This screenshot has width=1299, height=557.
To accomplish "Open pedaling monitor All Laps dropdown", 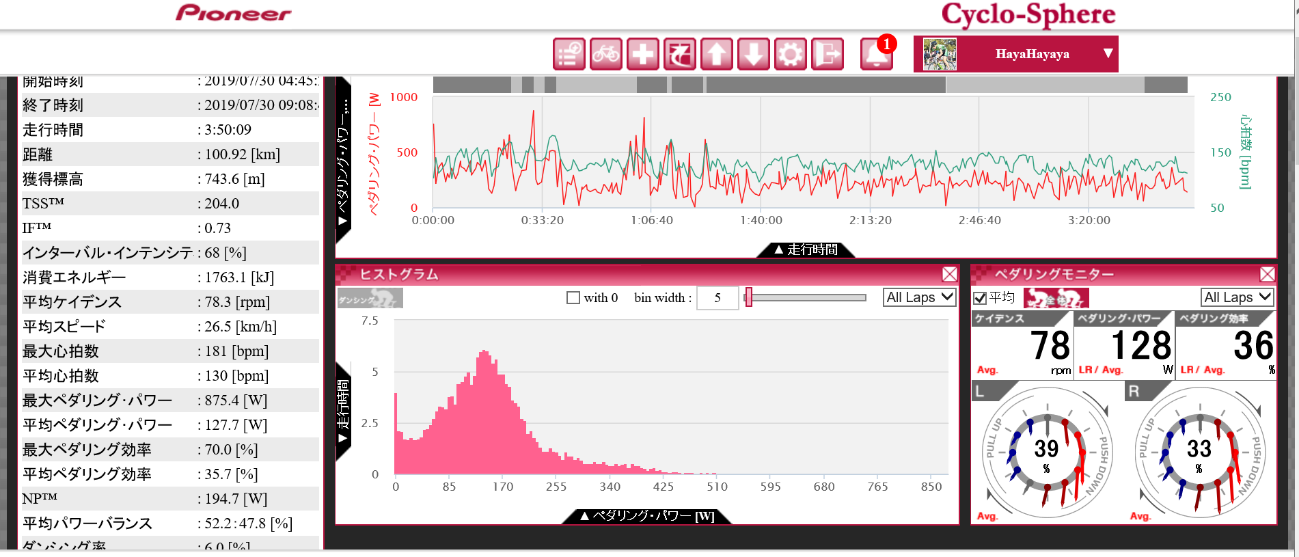I will tap(1237, 298).
